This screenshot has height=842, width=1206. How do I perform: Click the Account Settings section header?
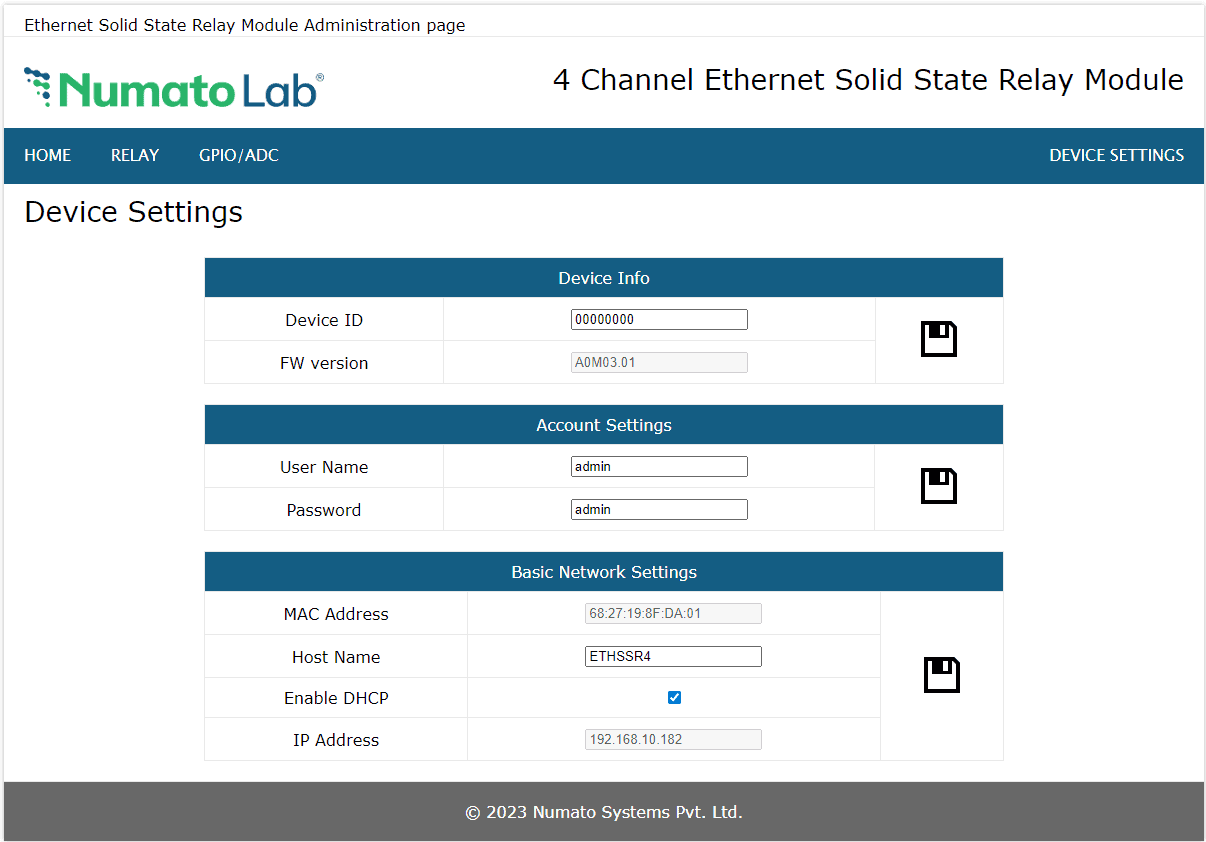point(604,425)
